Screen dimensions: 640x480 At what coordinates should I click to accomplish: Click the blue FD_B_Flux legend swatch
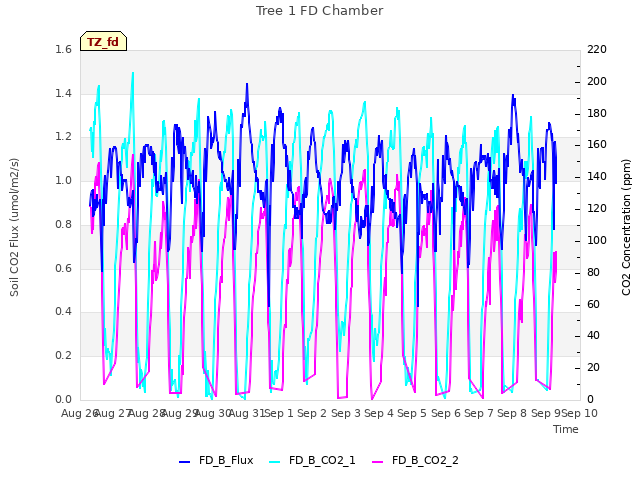coord(184,462)
